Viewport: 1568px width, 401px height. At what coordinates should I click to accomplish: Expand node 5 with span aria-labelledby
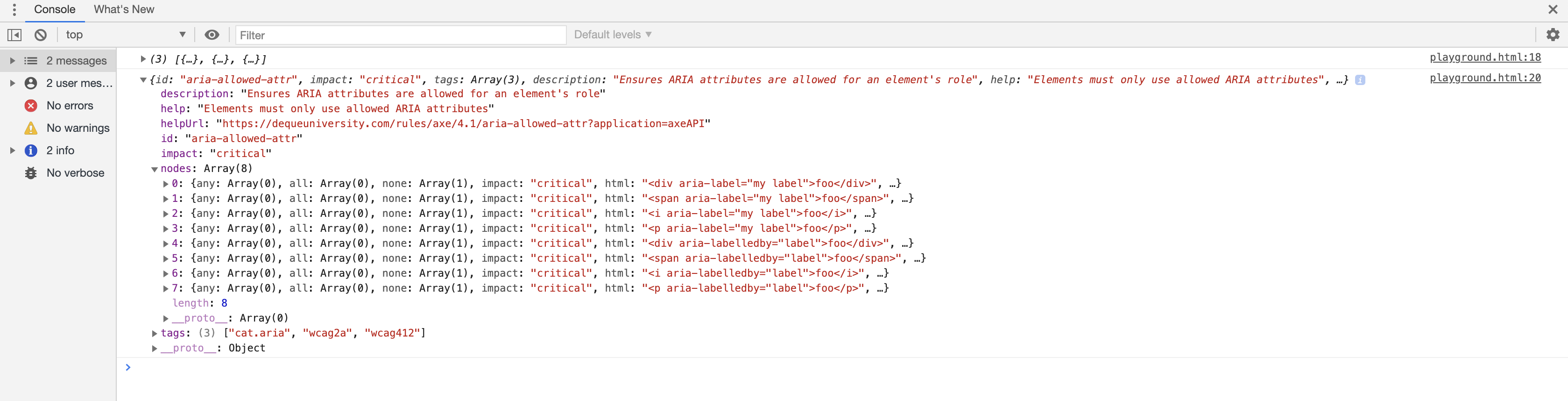click(x=166, y=258)
